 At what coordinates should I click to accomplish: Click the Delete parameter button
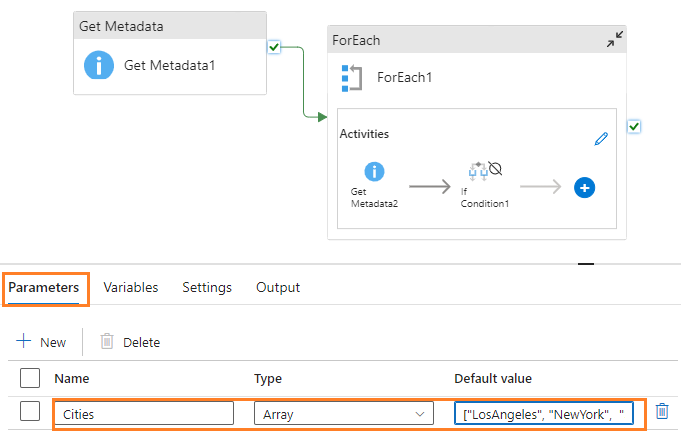point(130,342)
